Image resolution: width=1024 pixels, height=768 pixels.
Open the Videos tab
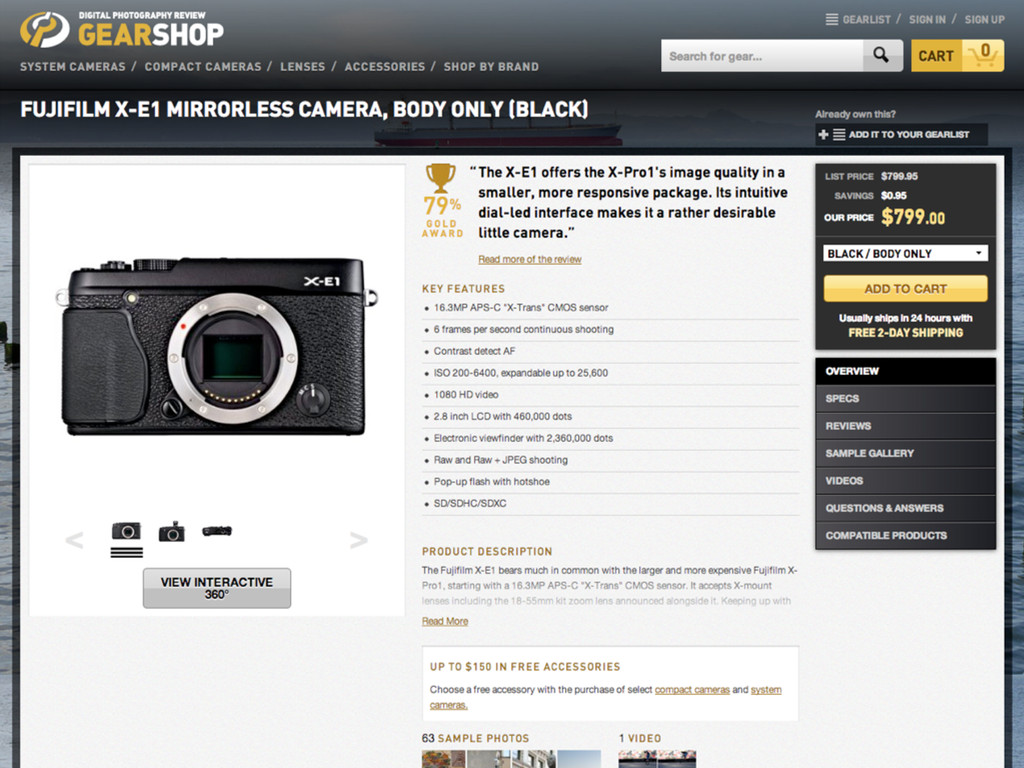[905, 481]
